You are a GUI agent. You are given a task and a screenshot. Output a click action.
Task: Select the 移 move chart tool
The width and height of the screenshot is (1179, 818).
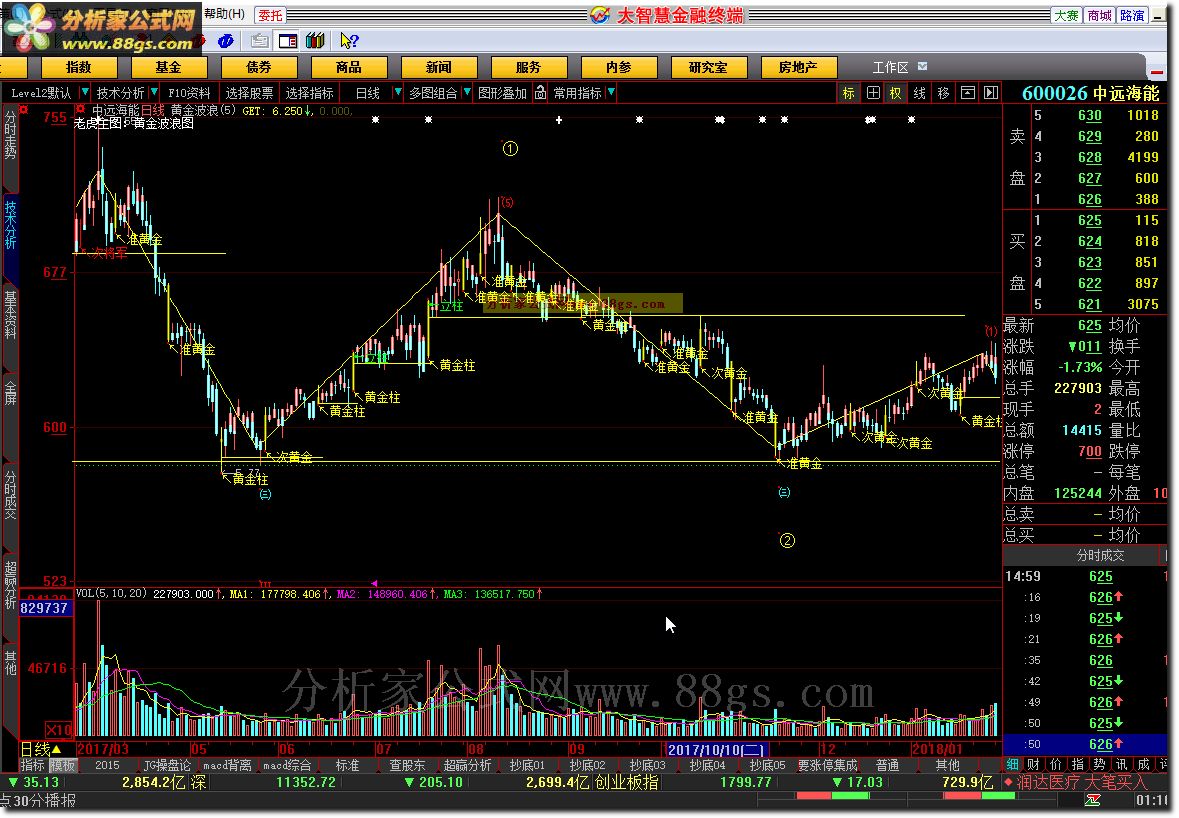944,92
